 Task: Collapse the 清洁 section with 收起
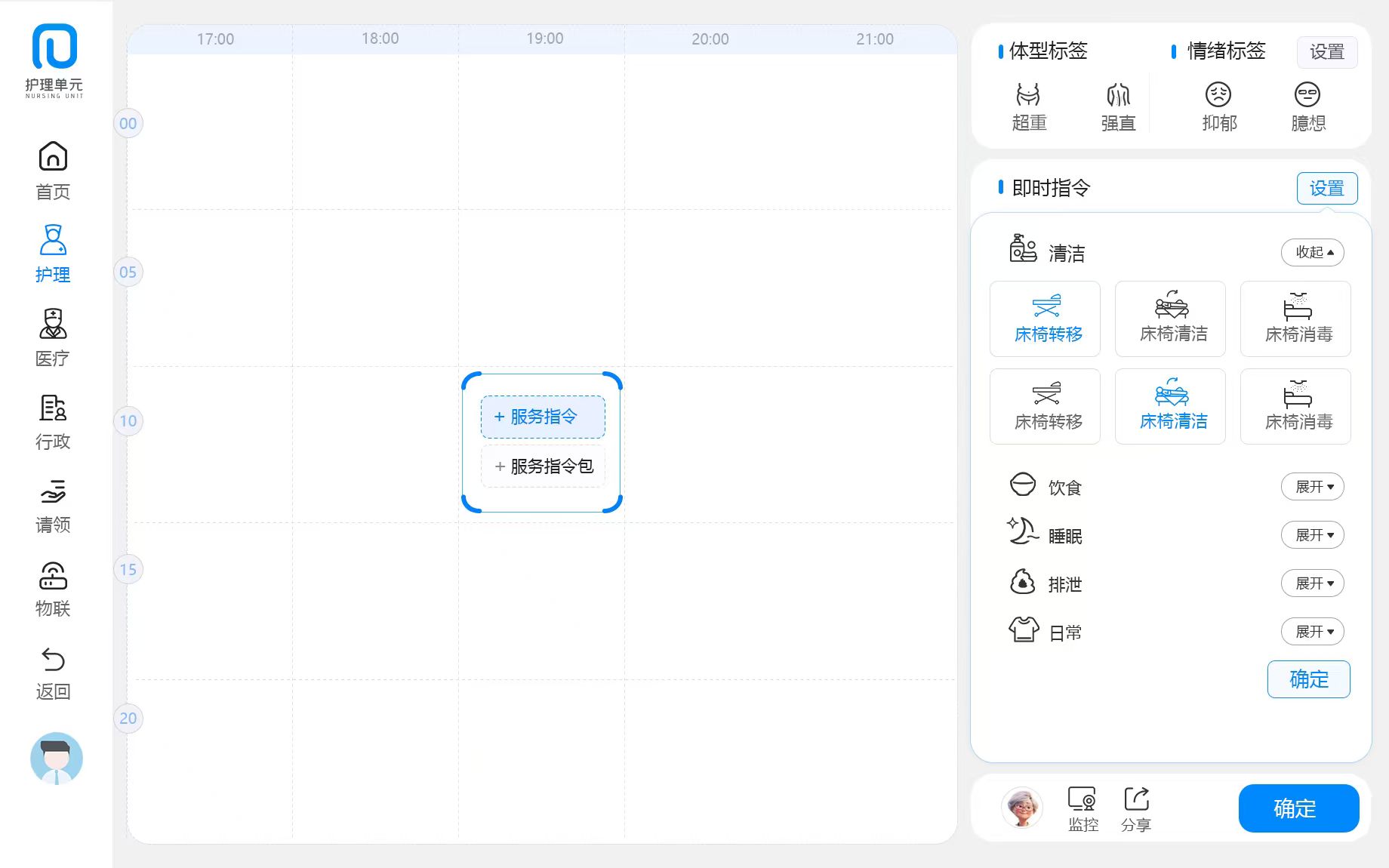1313,252
